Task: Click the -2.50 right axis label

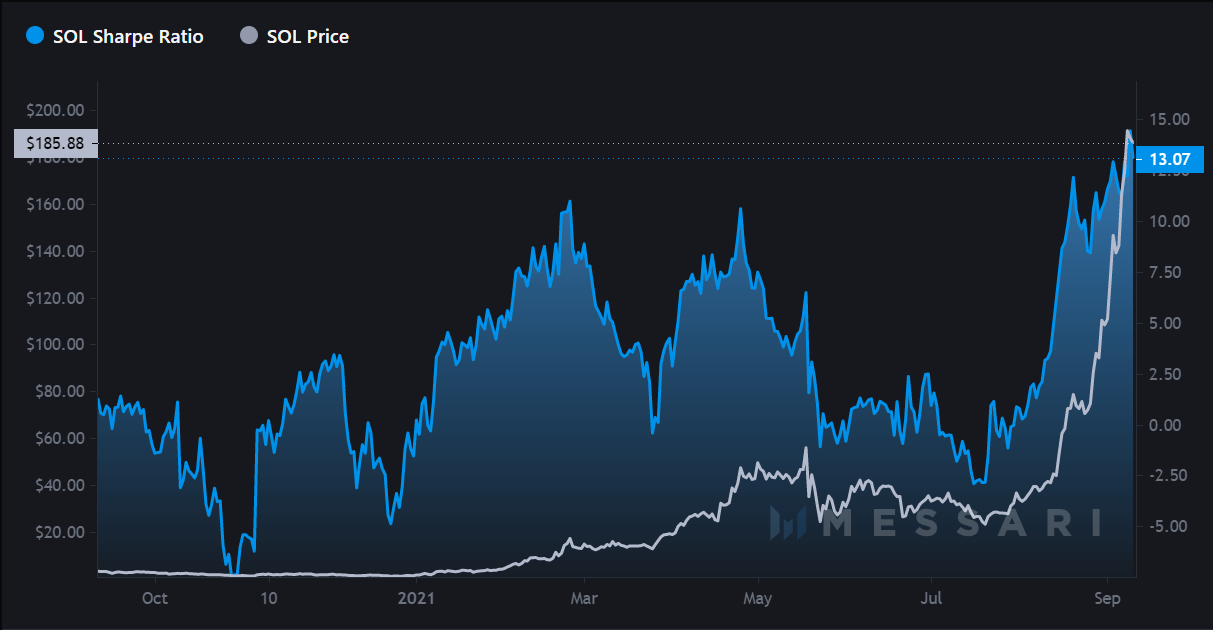Action: coord(1168,475)
